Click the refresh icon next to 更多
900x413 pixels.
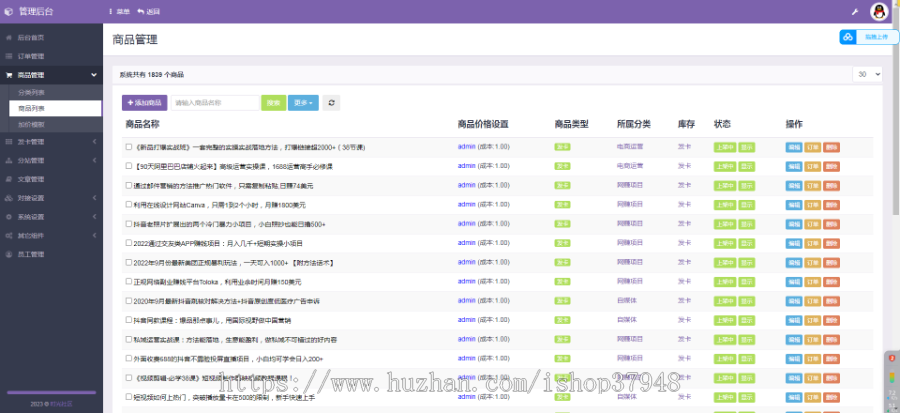point(331,103)
